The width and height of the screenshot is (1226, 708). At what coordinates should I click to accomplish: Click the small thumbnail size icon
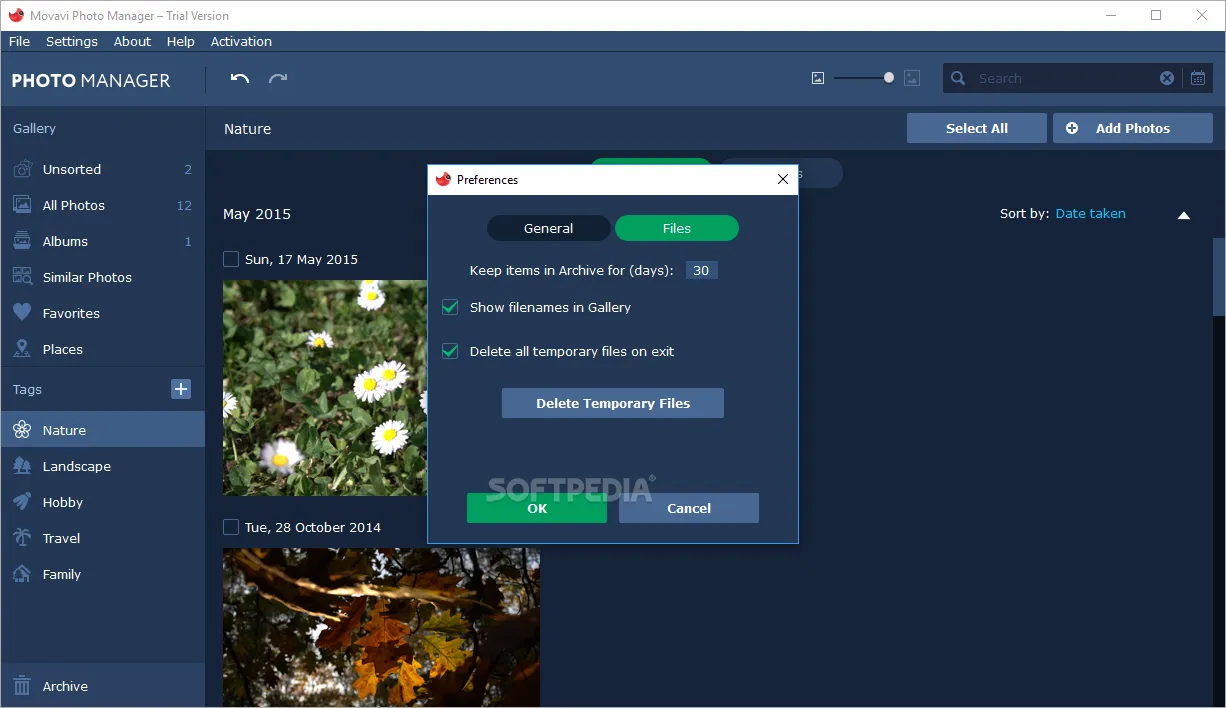pos(818,78)
